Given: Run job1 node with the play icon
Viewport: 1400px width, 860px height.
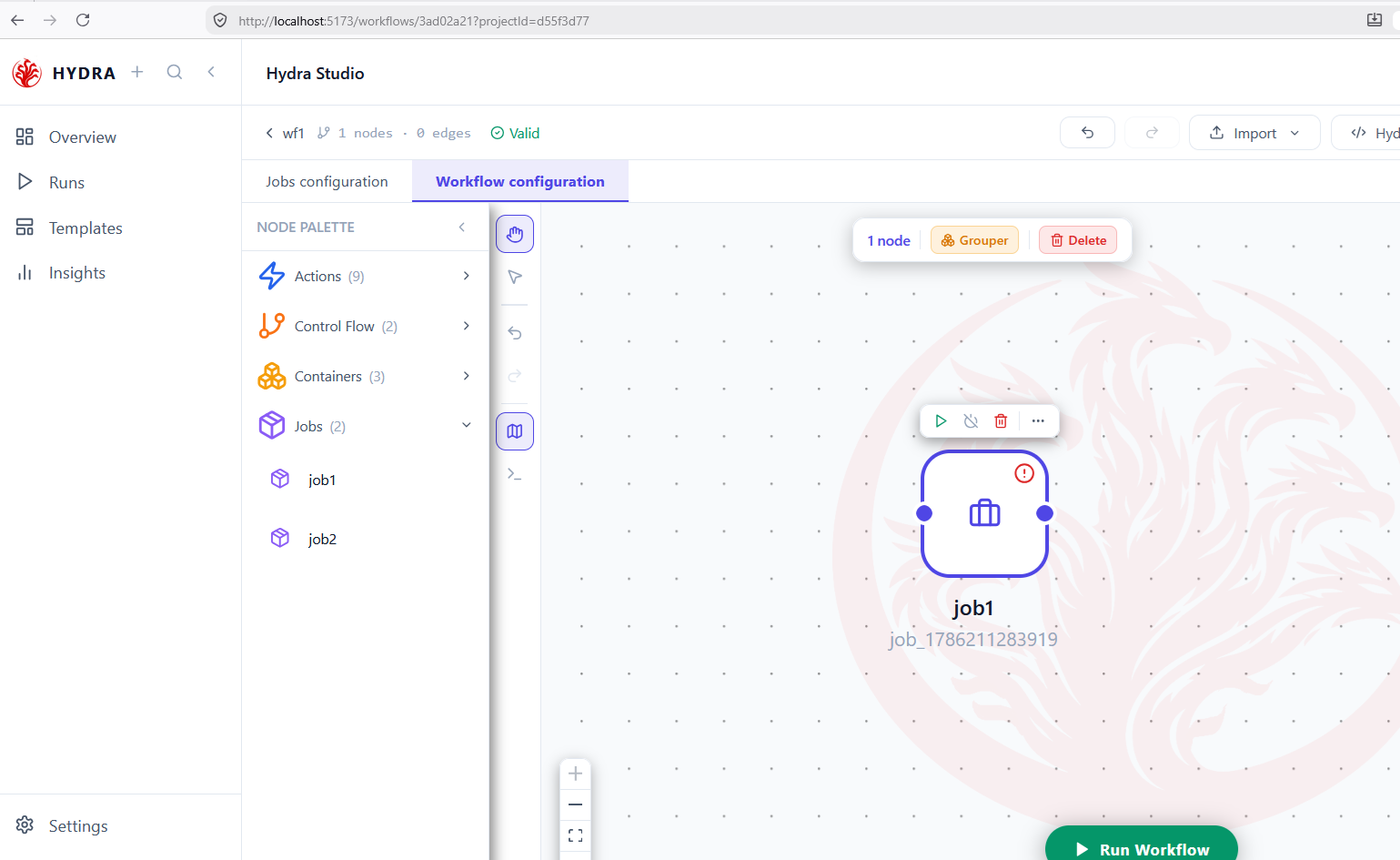Looking at the screenshot, I should [942, 420].
